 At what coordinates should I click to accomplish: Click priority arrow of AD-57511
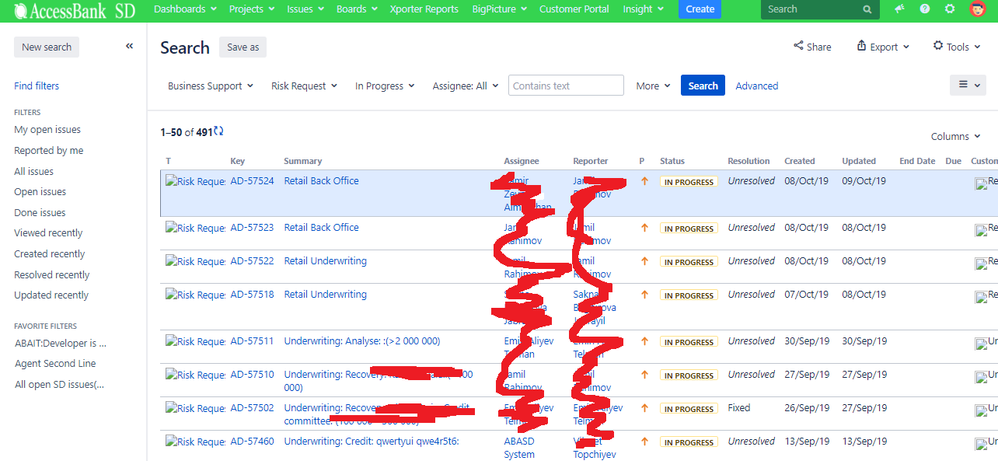pos(644,341)
